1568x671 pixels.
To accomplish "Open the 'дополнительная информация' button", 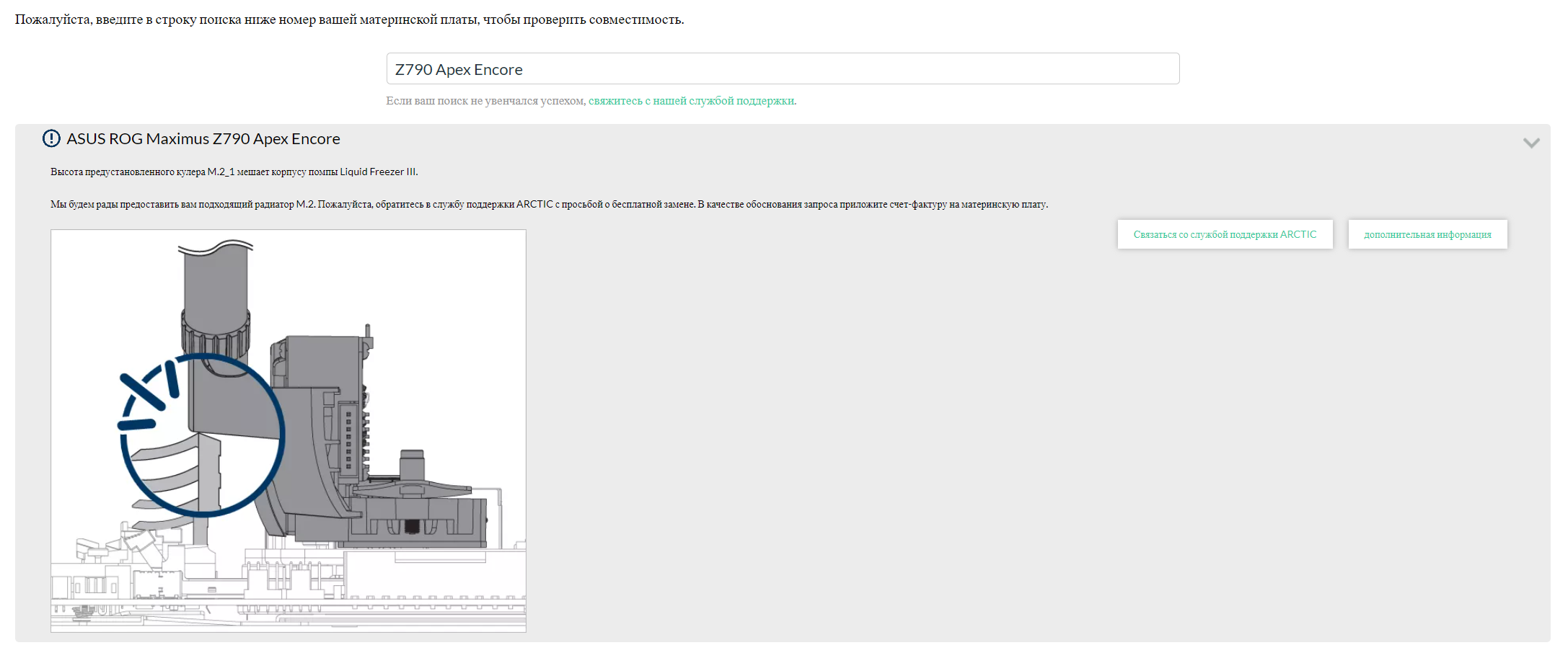I will [x=1427, y=234].
